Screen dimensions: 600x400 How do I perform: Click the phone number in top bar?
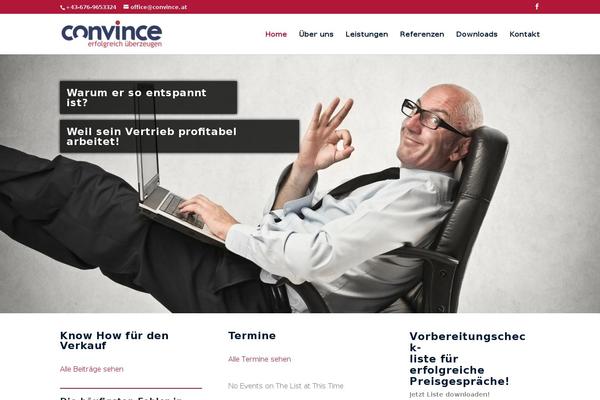point(91,7)
